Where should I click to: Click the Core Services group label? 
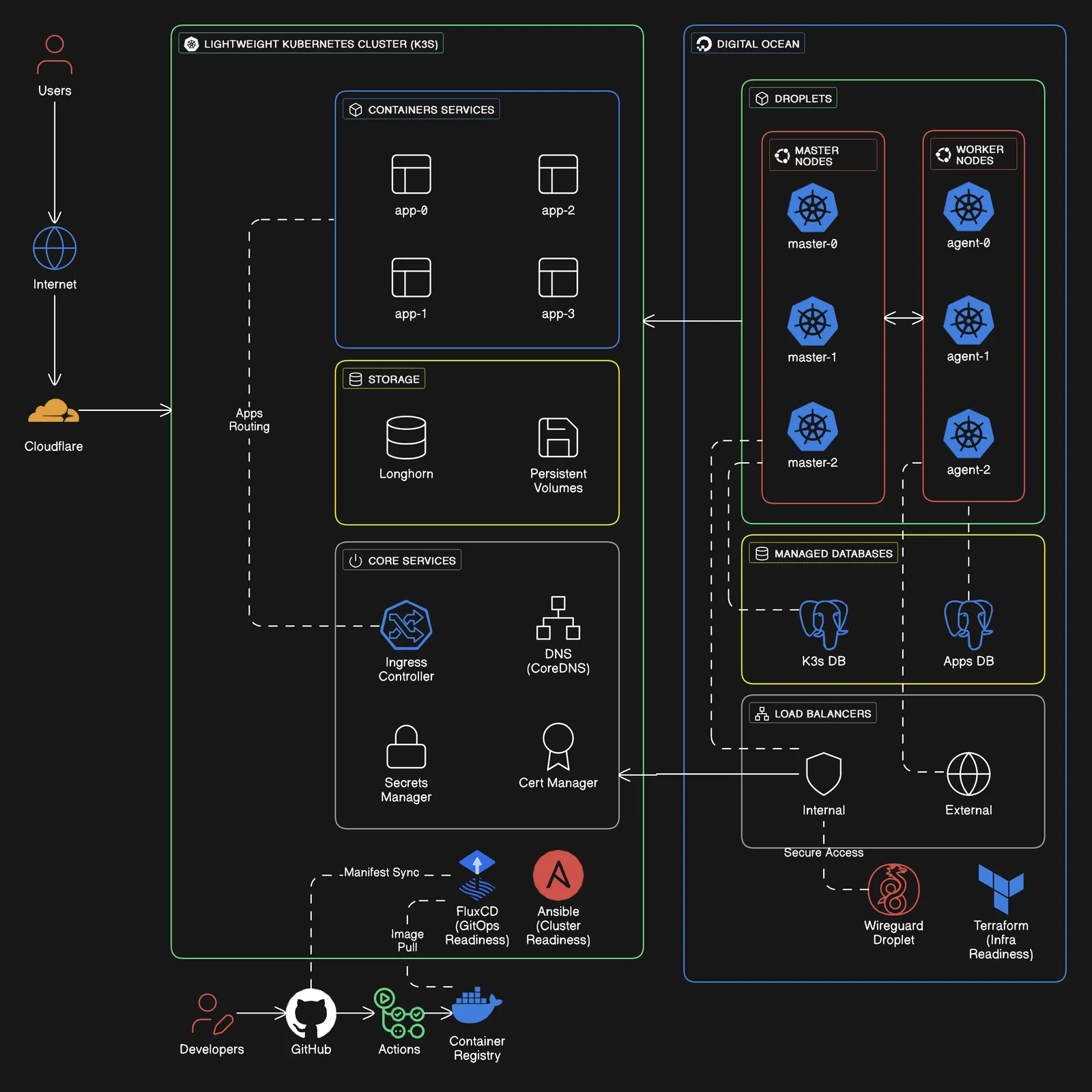(402, 560)
